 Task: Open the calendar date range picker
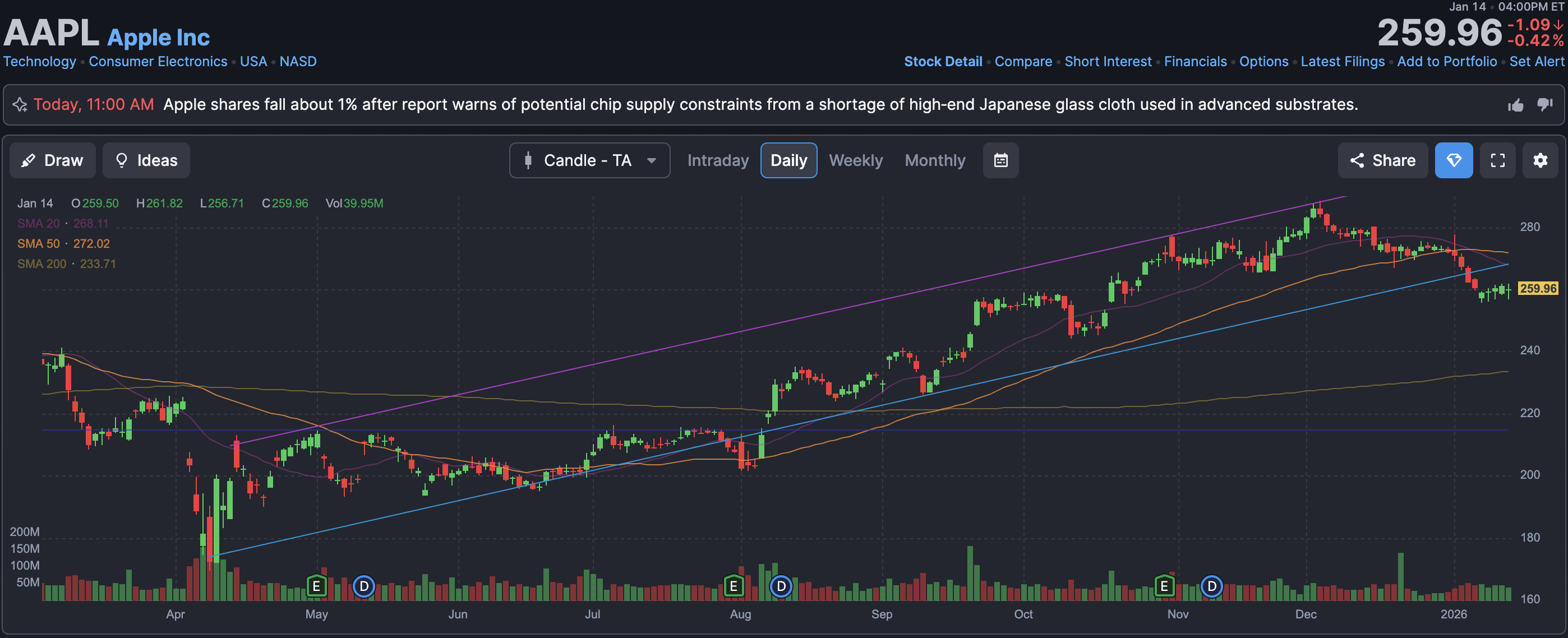(1000, 161)
